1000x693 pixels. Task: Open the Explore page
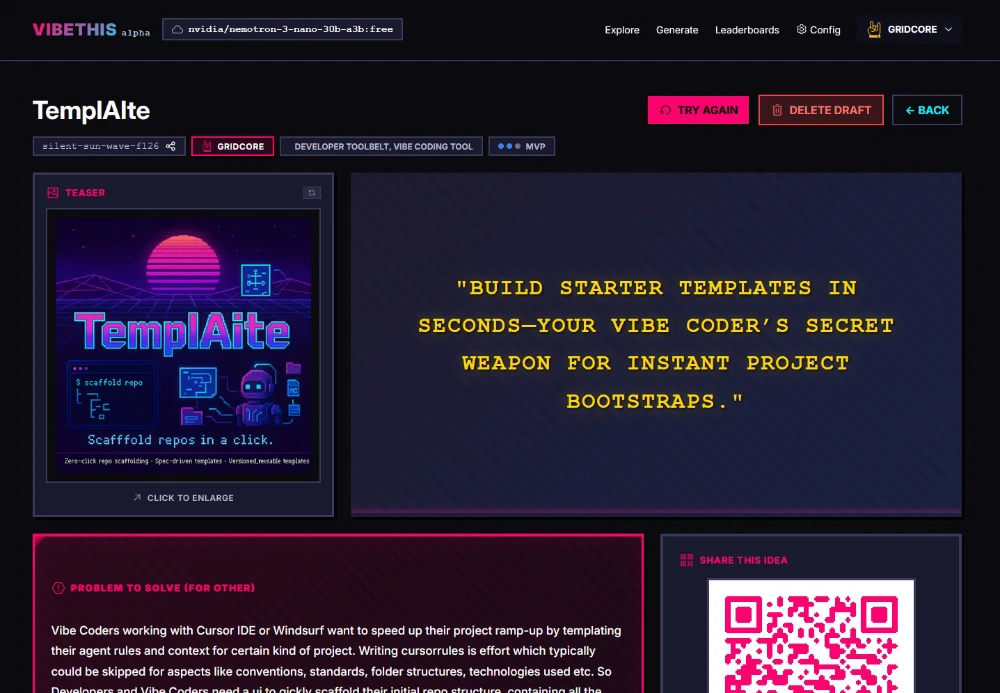pyautogui.click(x=621, y=30)
